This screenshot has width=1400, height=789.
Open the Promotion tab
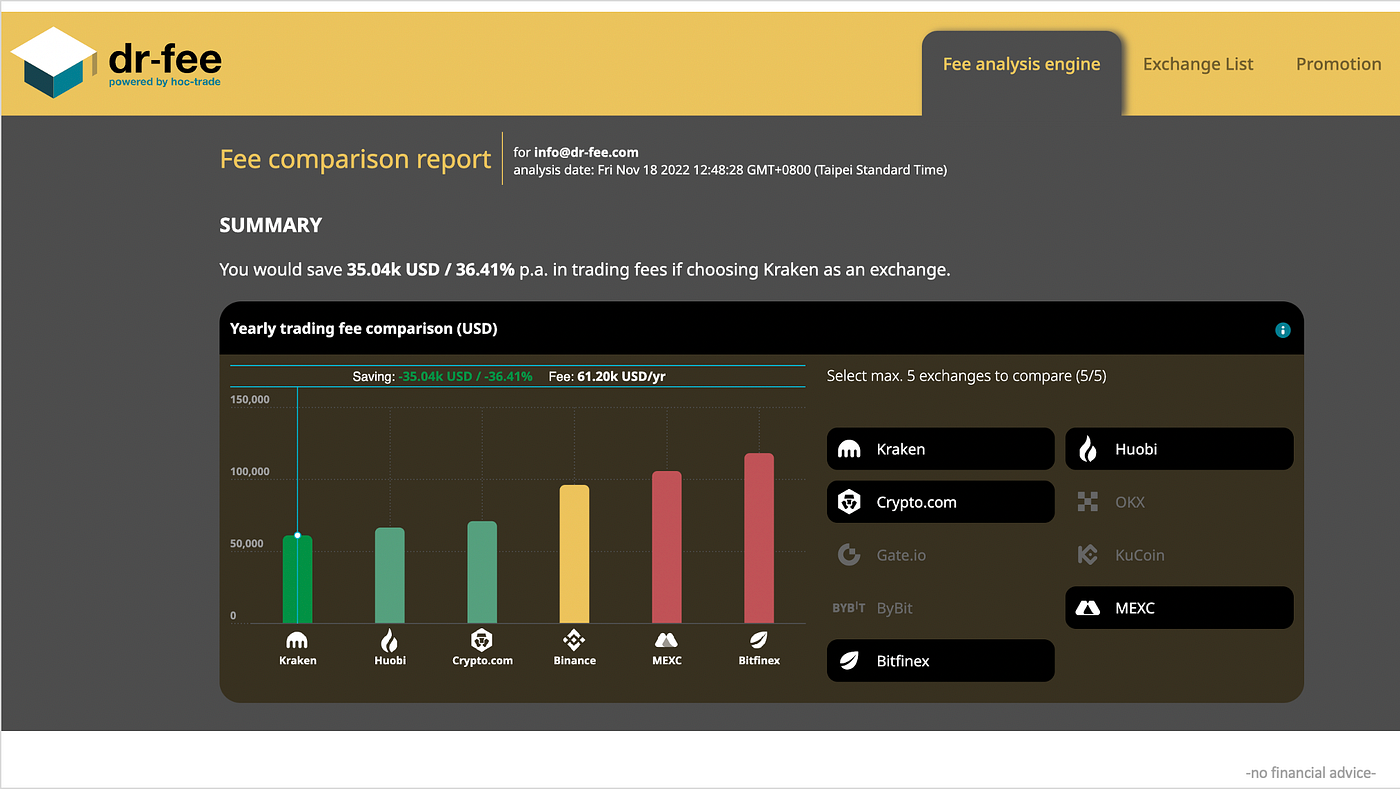pyautogui.click(x=1338, y=64)
